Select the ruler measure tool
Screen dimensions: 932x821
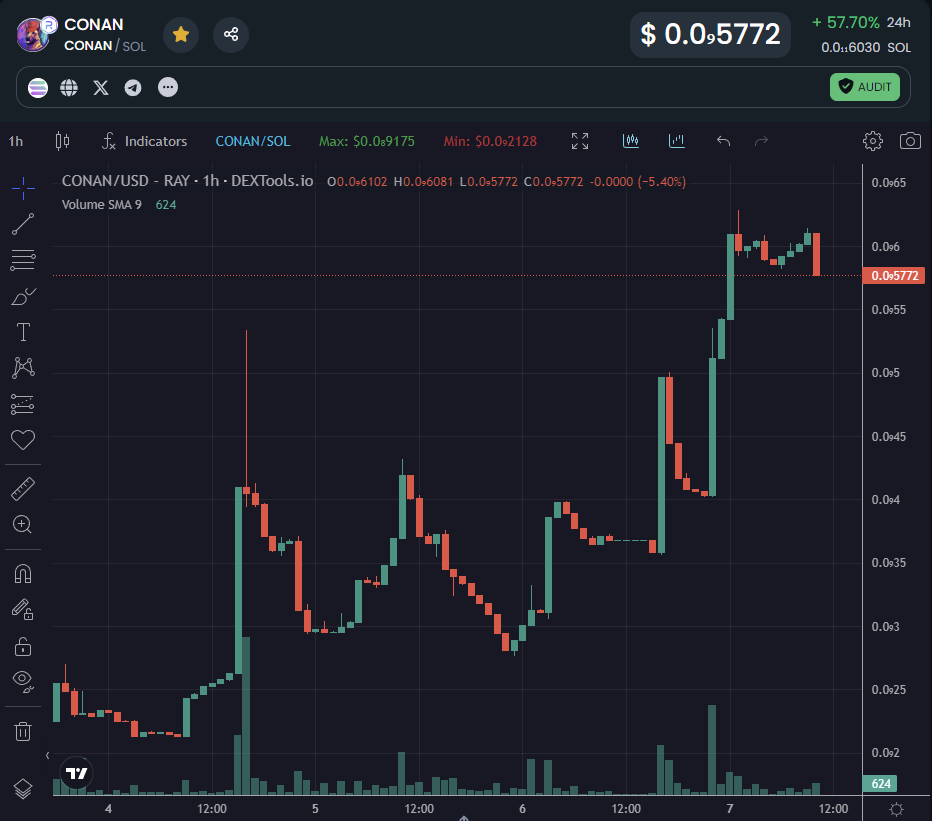[23, 489]
